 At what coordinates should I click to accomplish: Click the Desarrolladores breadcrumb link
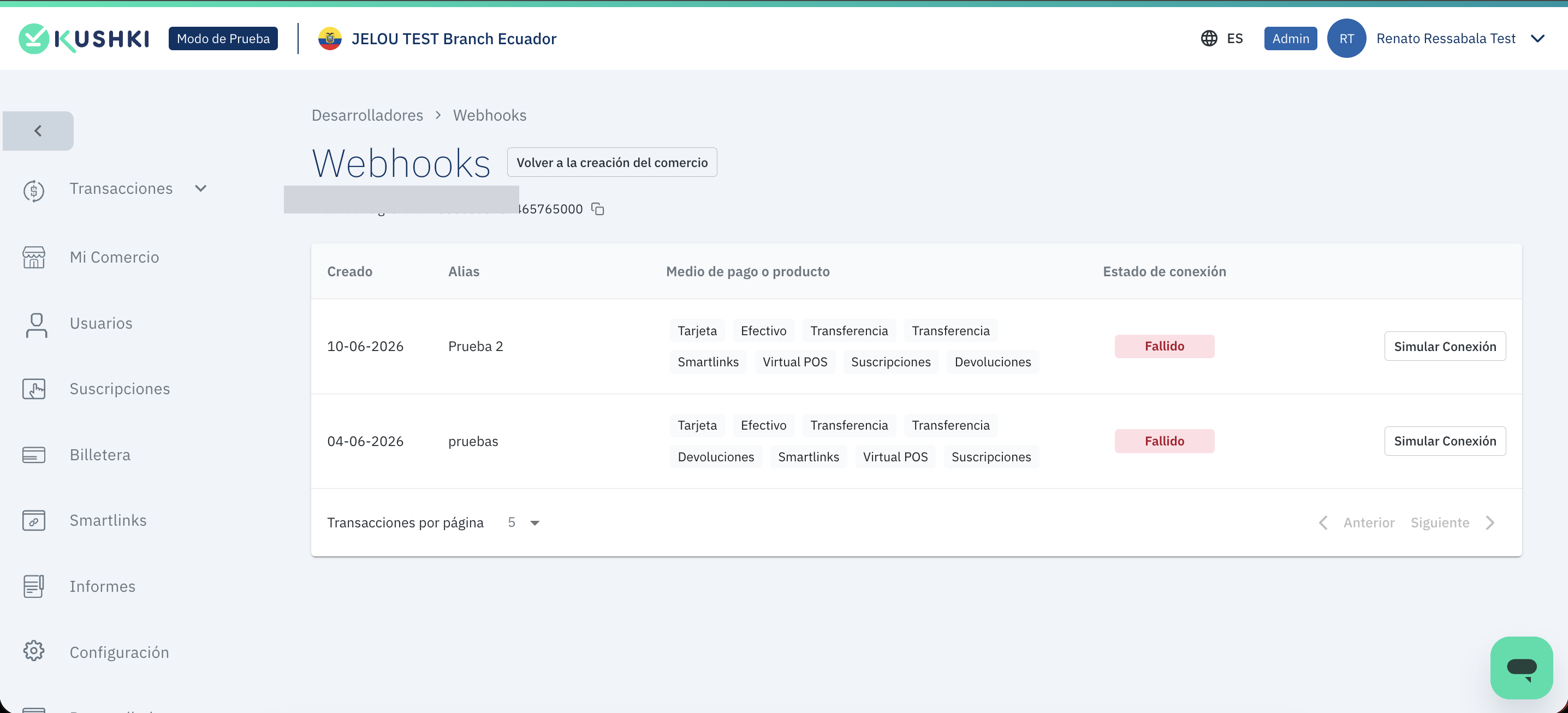point(367,115)
